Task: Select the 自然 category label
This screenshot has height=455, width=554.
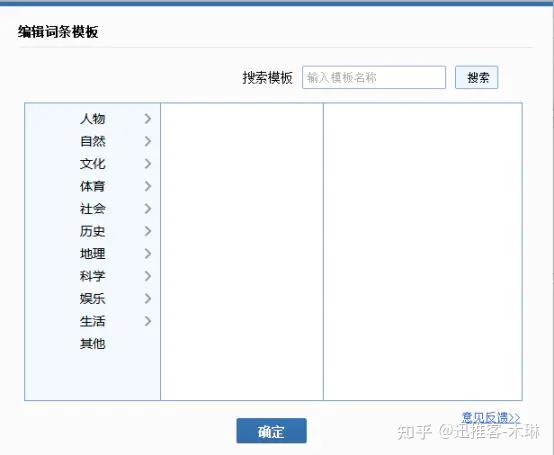Action: (x=93, y=141)
